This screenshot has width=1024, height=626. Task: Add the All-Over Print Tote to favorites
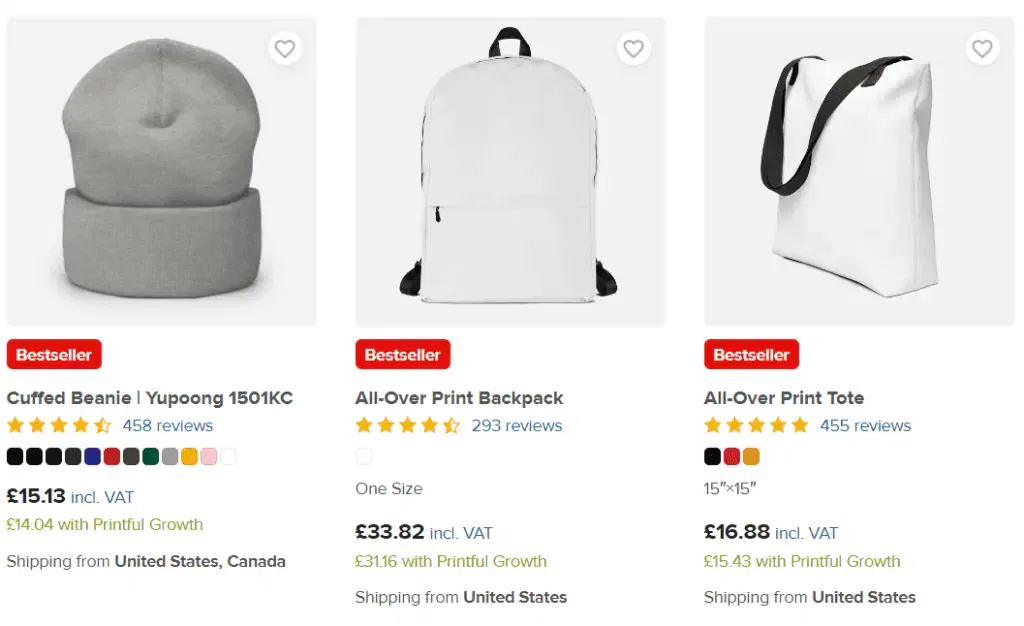981,48
